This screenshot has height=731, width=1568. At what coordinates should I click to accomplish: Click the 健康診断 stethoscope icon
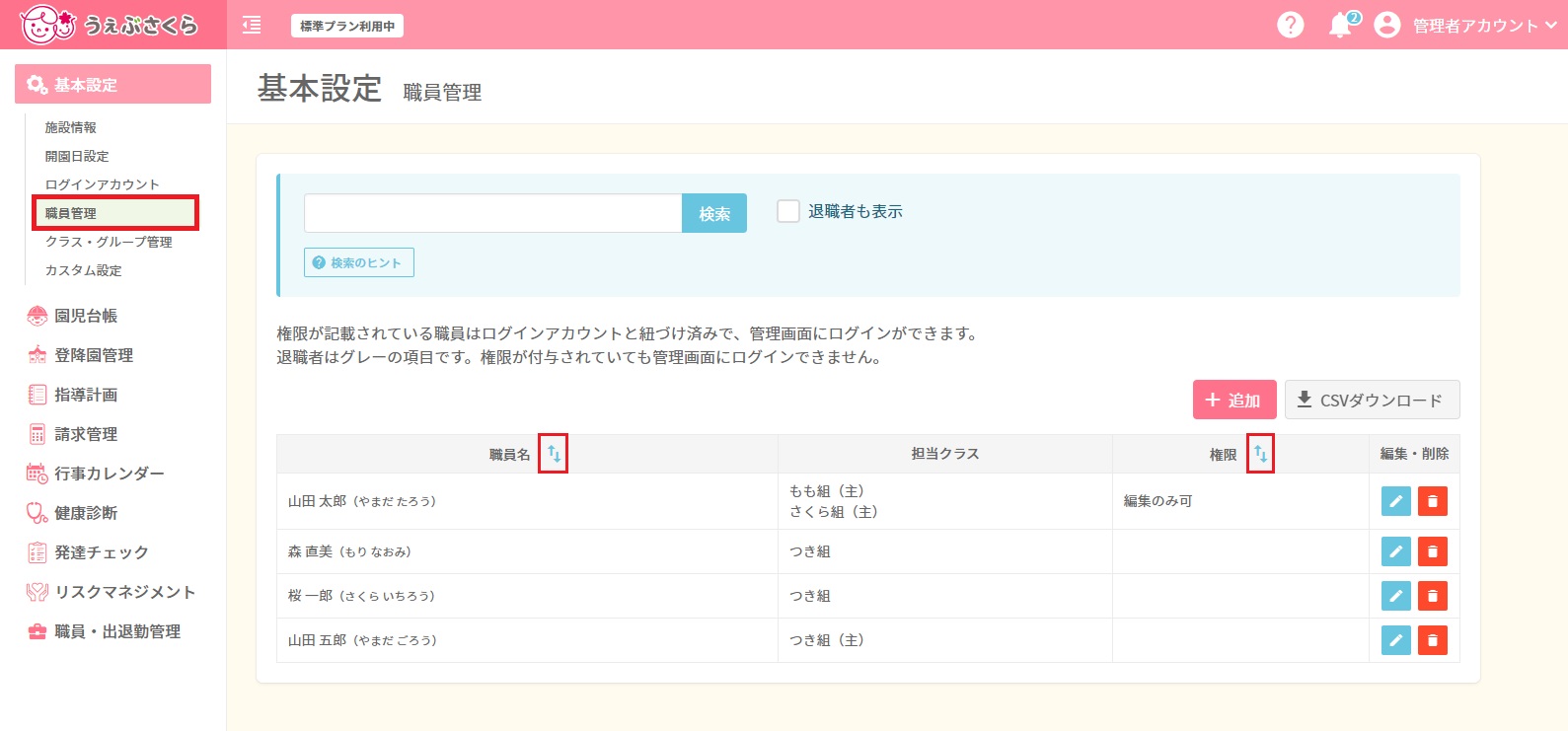[37, 513]
